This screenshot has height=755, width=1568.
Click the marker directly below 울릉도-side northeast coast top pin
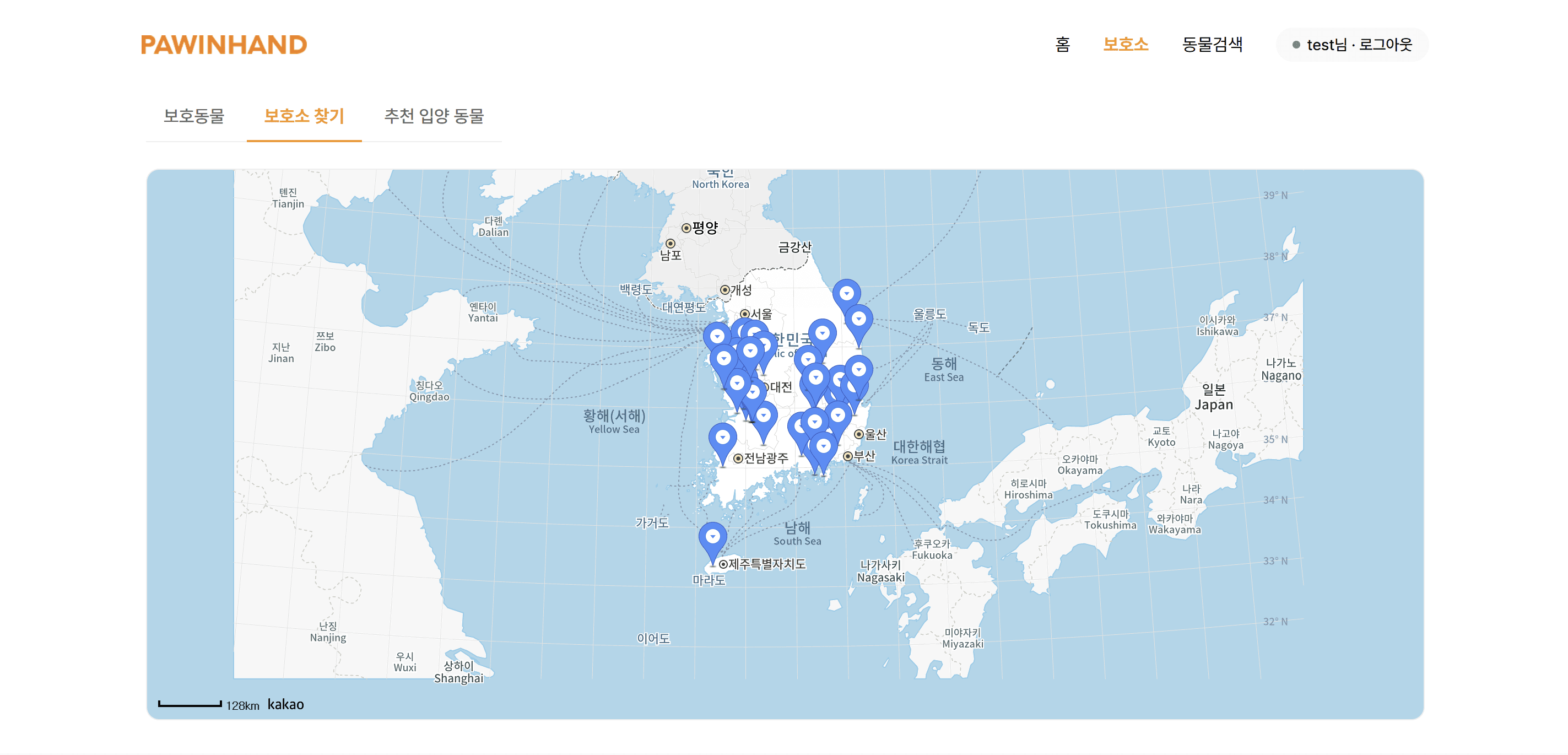pos(858,325)
